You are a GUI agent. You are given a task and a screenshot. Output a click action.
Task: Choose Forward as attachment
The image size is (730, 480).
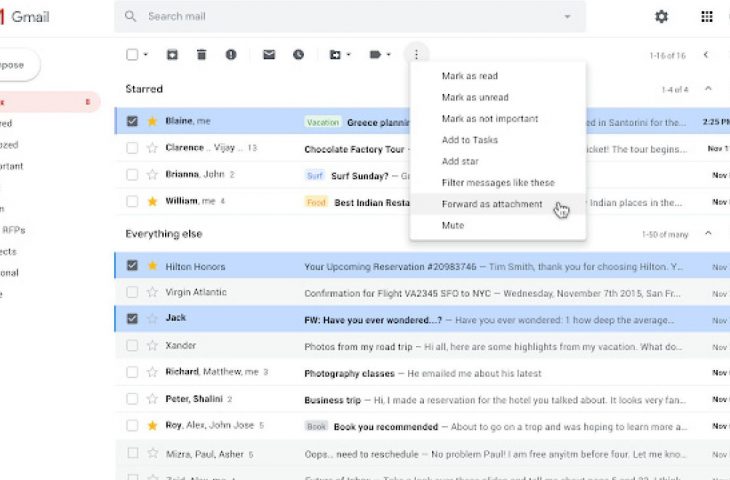coord(498,204)
